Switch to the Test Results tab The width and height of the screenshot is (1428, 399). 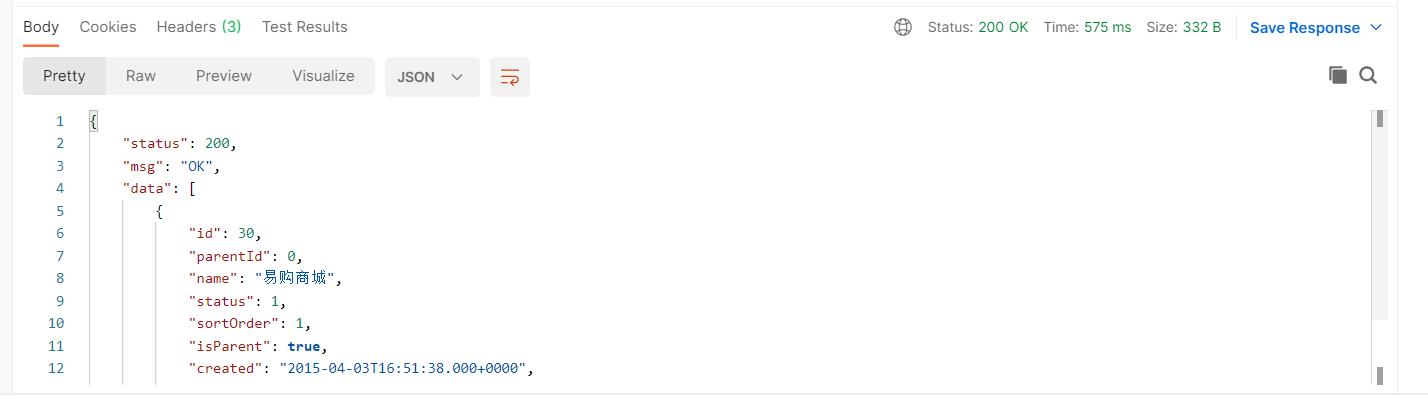click(x=305, y=27)
